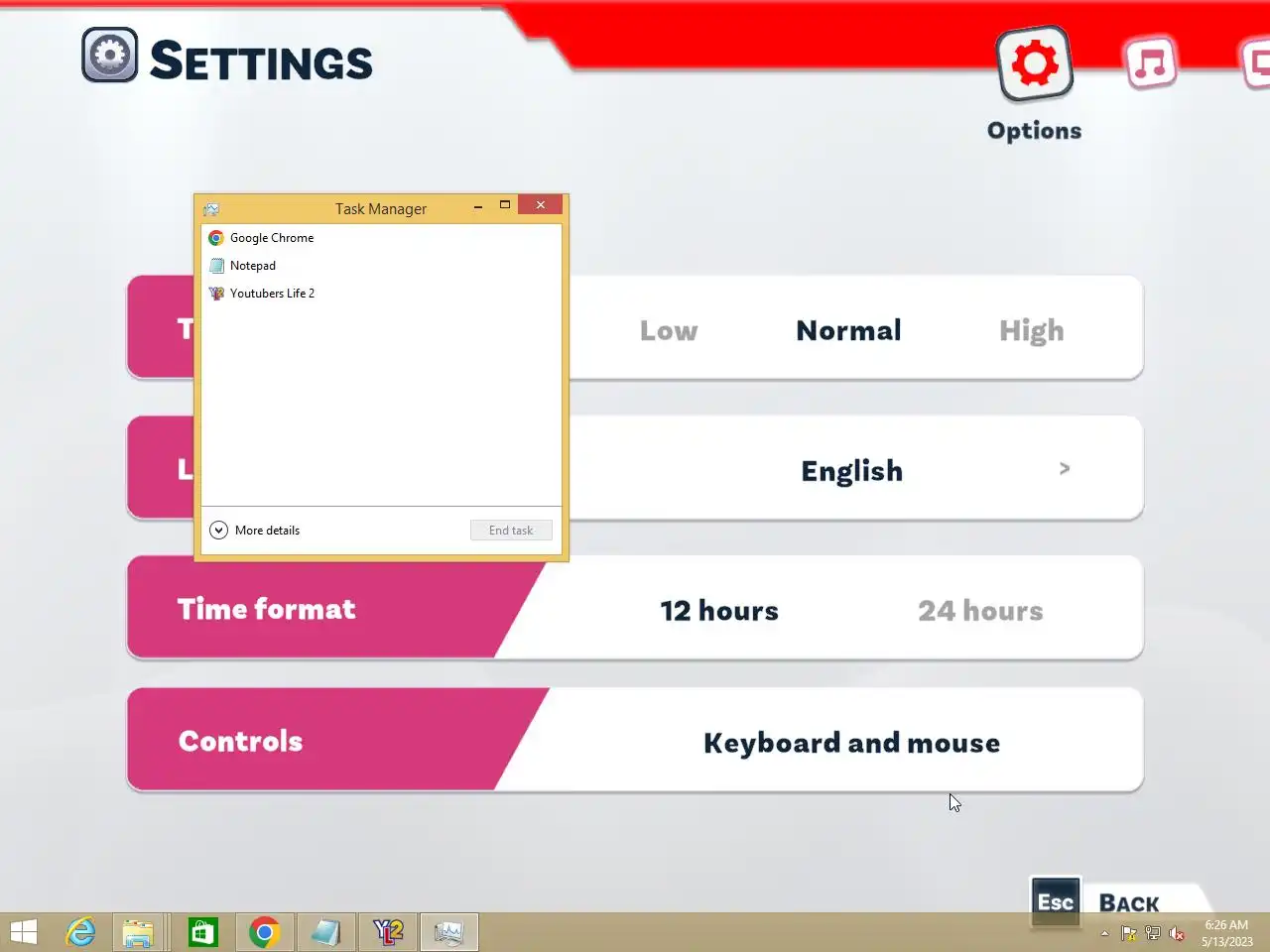Screen dimensions: 1270x952
Task: Switch to Google Chrome on taskbar
Action: [x=264, y=932]
